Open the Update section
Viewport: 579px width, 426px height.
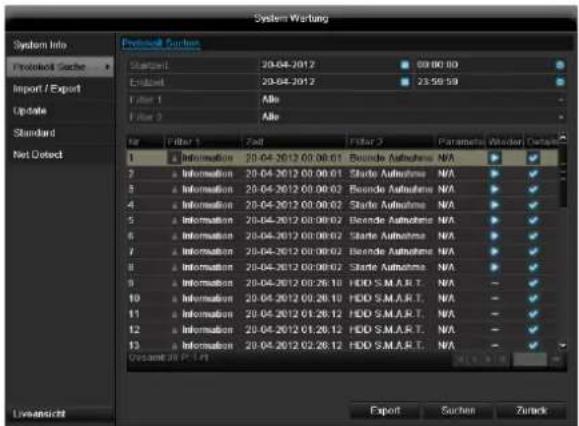click(x=30, y=111)
